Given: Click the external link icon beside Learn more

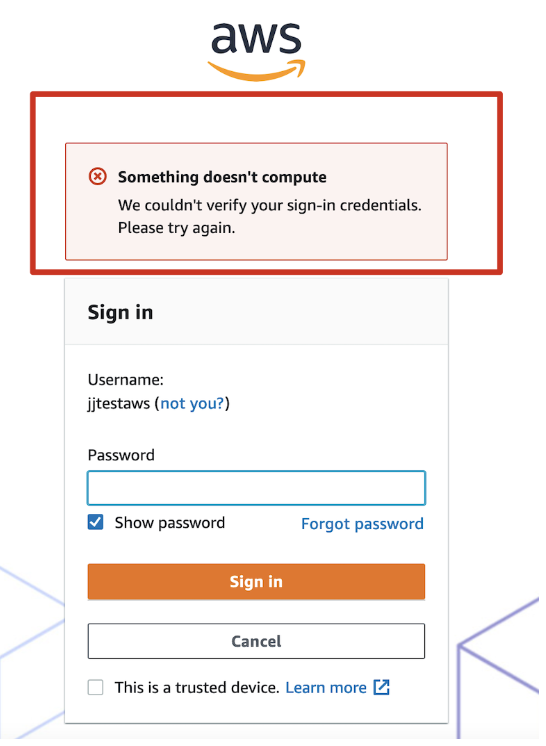Looking at the screenshot, I should pos(381,687).
